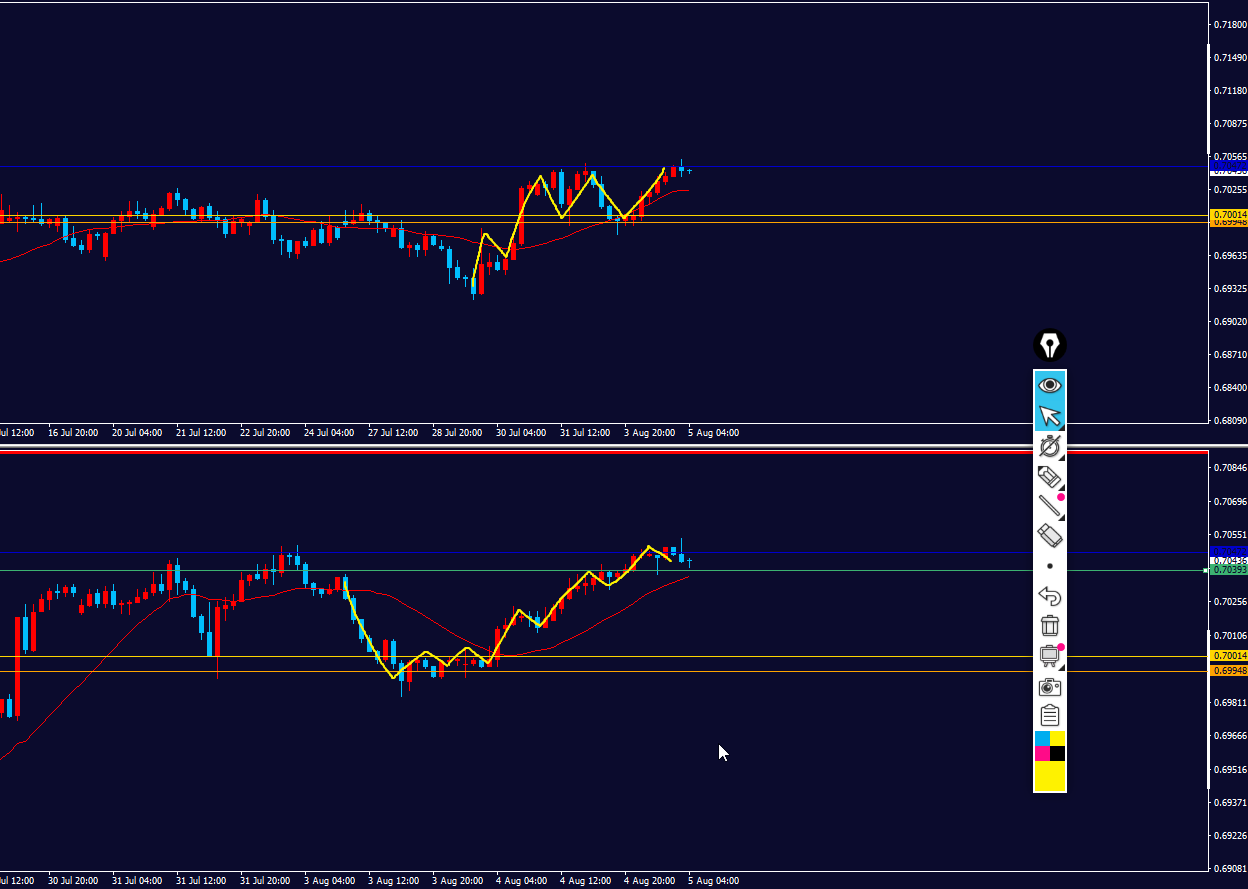
Task: Click the 0.69371 price axis label
Action: click(x=1230, y=803)
